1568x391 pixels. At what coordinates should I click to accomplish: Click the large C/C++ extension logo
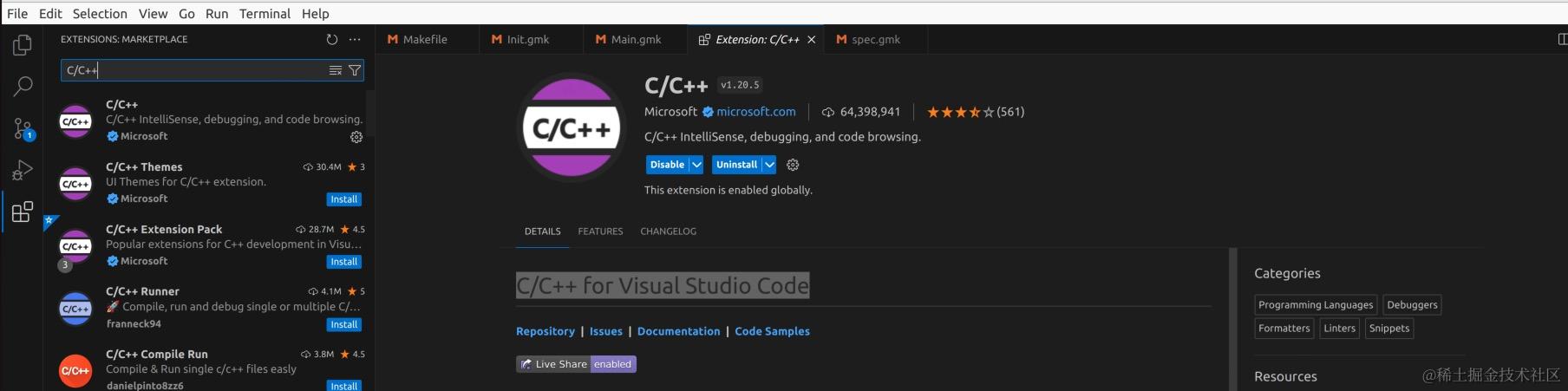click(571, 127)
